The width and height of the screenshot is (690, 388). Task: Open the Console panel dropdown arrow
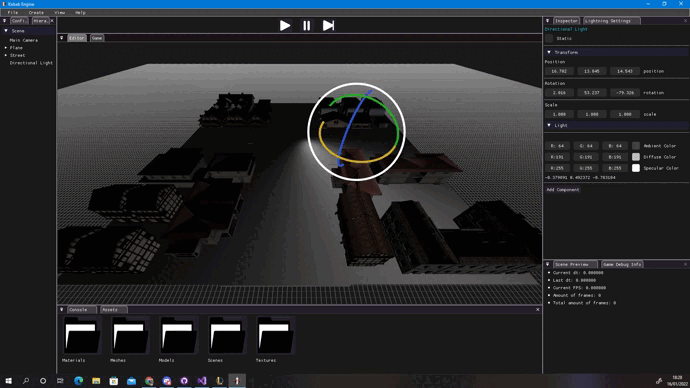[62, 310]
